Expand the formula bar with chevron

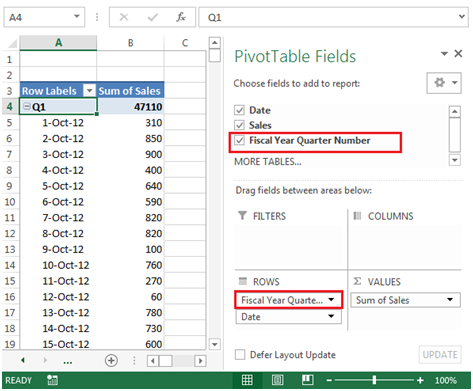[462, 16]
